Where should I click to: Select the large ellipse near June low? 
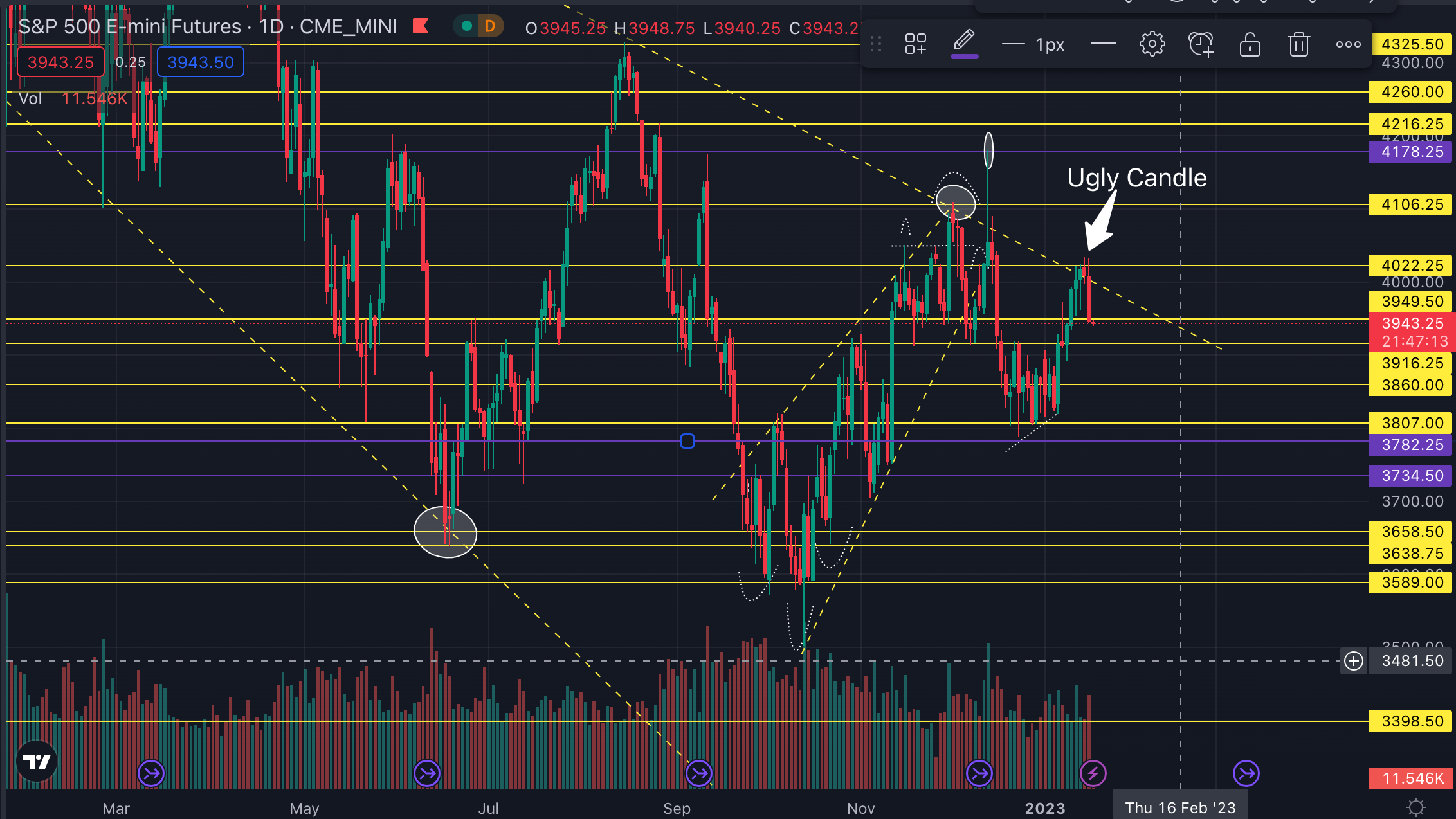(x=445, y=532)
